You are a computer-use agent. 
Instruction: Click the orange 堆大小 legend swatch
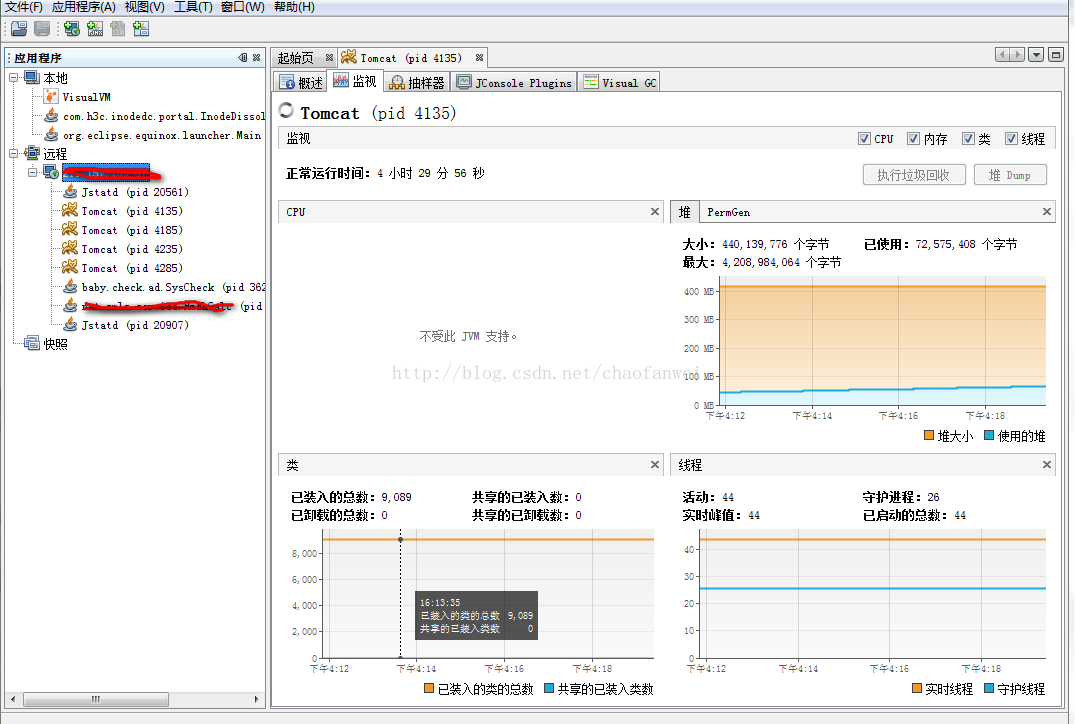pos(929,435)
